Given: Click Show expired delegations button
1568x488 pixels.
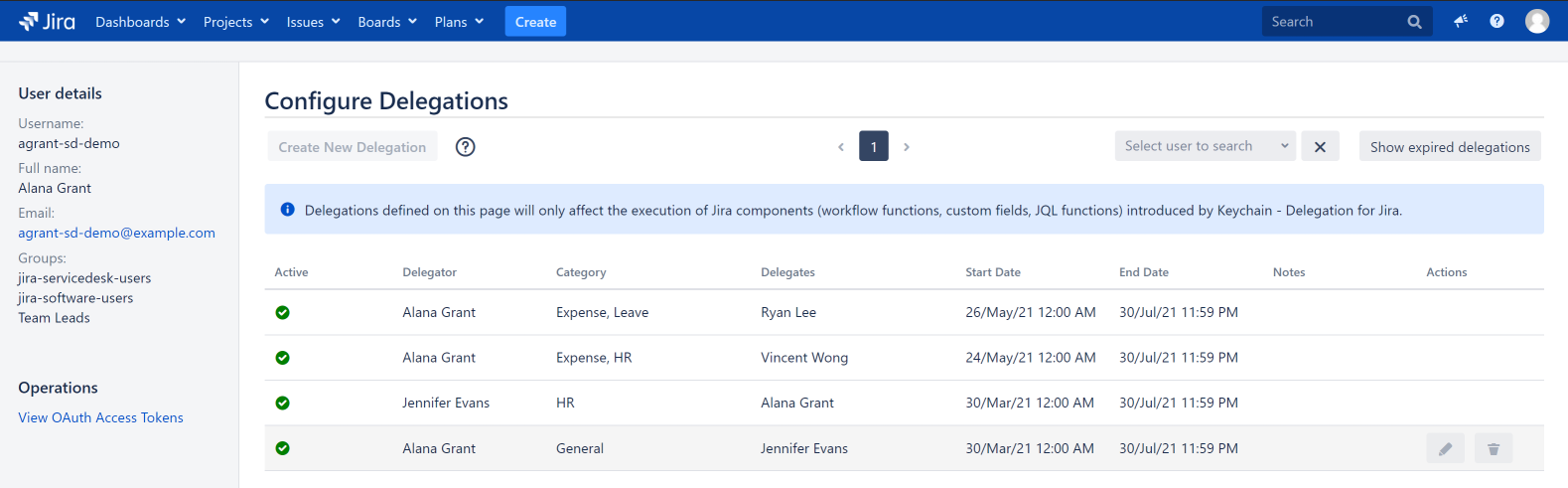Looking at the screenshot, I should click(x=1449, y=147).
